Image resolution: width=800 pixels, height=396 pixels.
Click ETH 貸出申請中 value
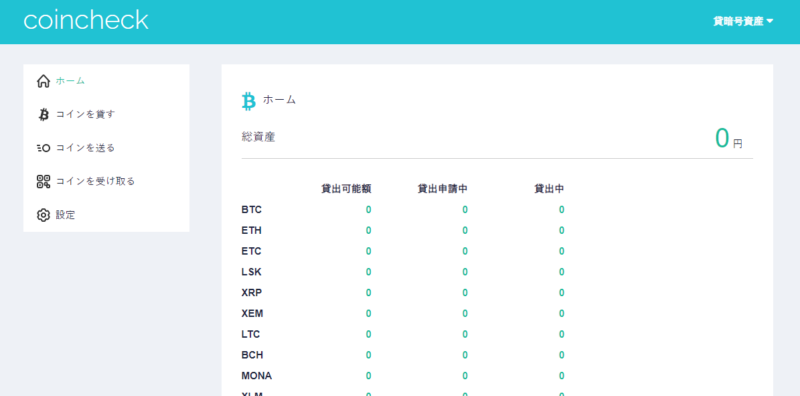465,231
